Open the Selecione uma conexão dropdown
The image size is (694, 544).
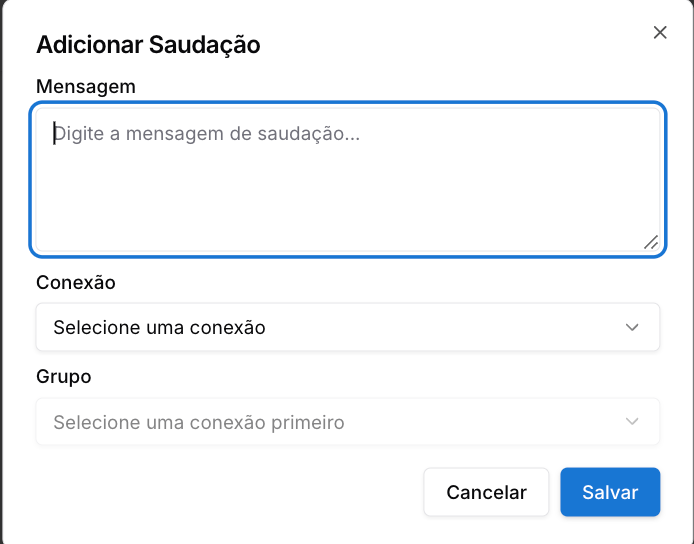pyautogui.click(x=347, y=327)
